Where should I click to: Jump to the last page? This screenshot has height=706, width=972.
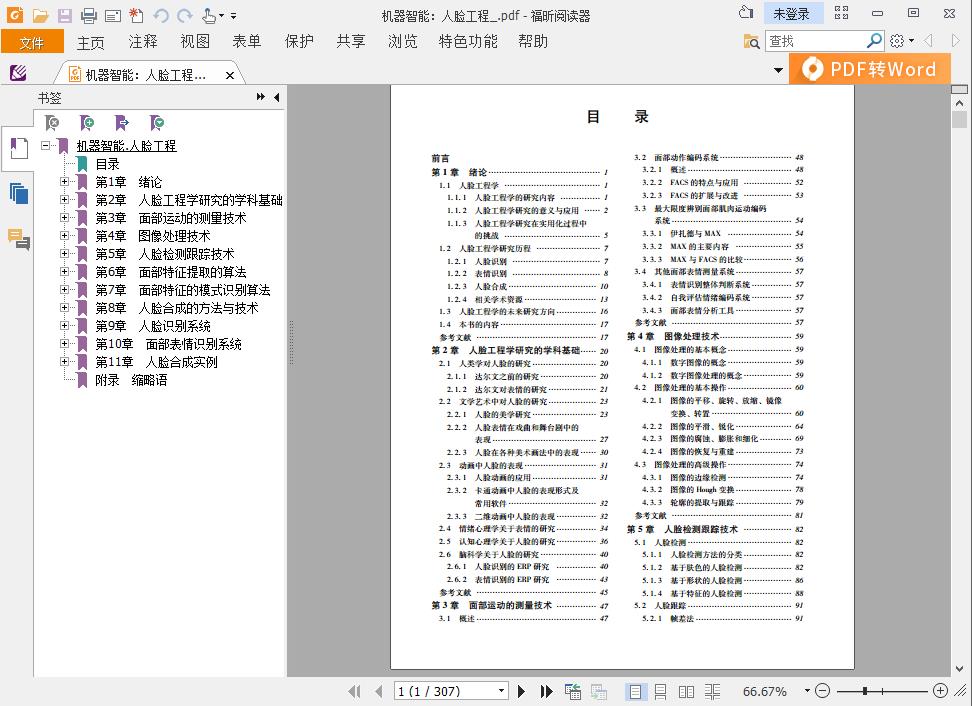pyautogui.click(x=546, y=691)
